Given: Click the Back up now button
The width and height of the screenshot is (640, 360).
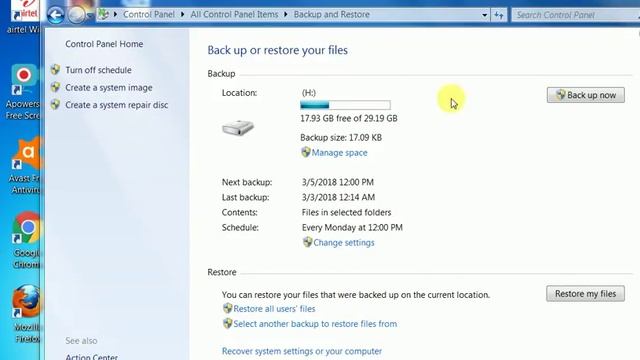Looking at the screenshot, I should coord(586,95).
